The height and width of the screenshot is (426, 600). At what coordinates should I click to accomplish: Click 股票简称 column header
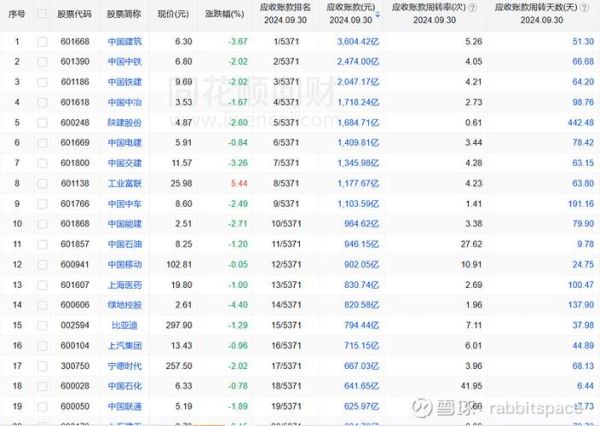coord(124,14)
